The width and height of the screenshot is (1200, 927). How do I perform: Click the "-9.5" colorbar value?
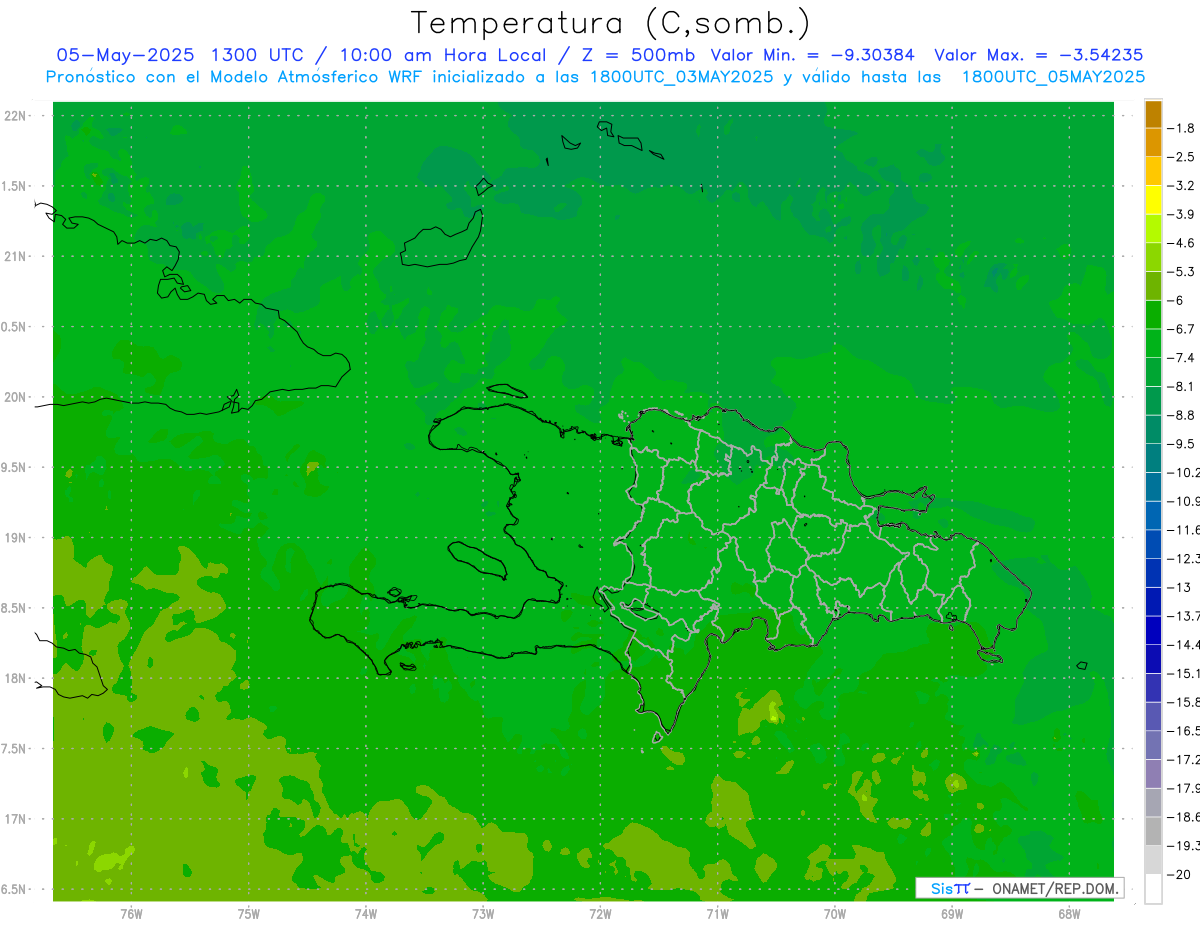point(1182,443)
